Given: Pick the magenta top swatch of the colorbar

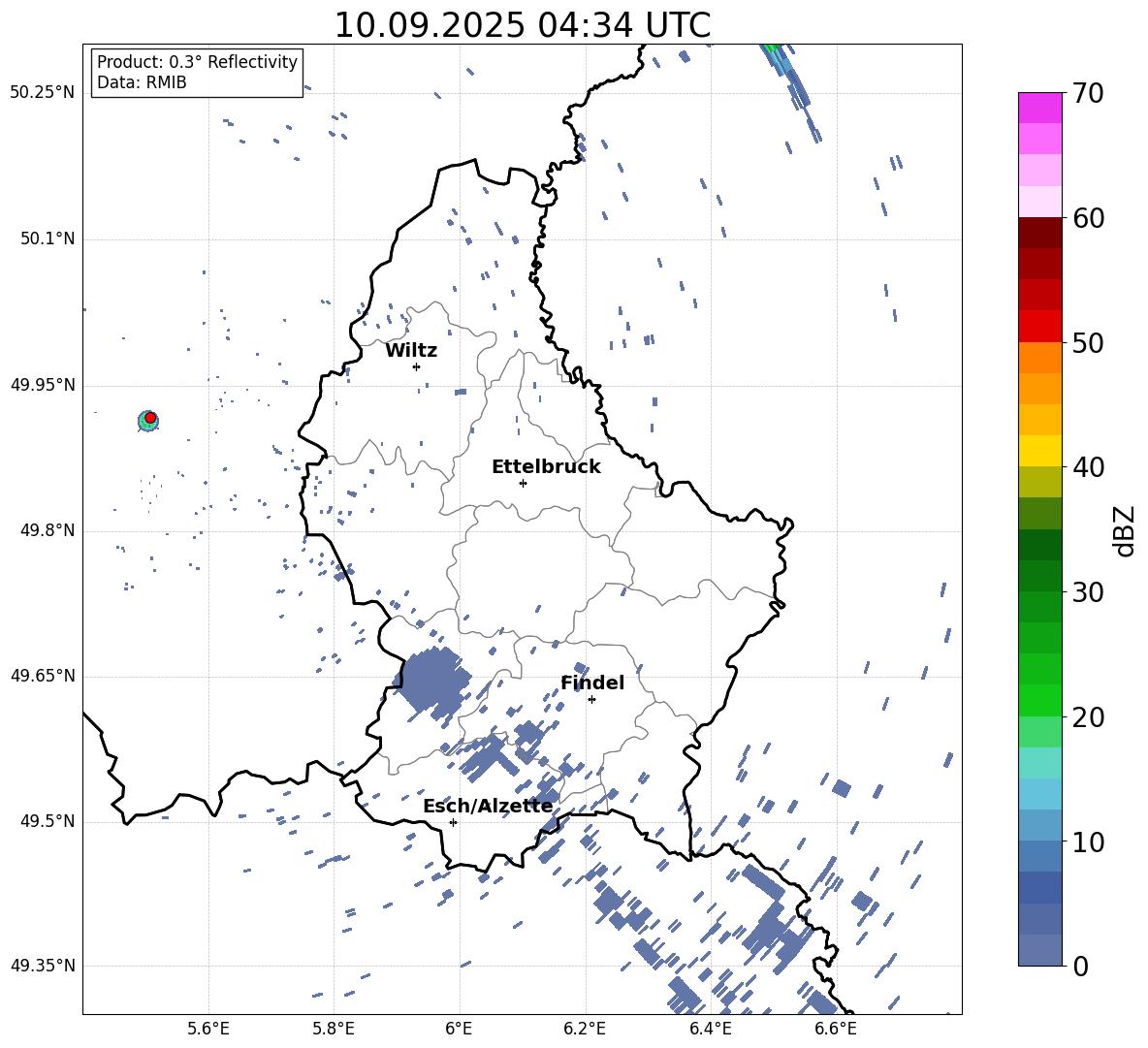Looking at the screenshot, I should [1039, 108].
